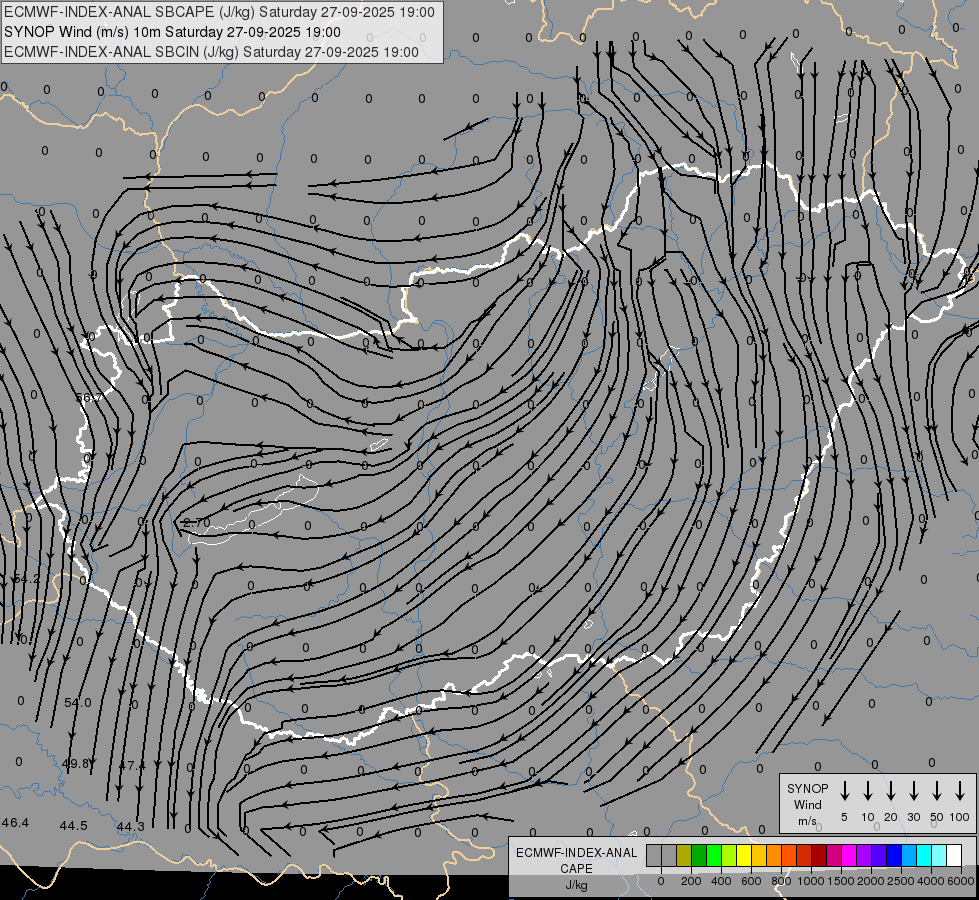This screenshot has height=900, width=979.
Task: Click the wind arrow above the 10 label
Action: coord(868,791)
